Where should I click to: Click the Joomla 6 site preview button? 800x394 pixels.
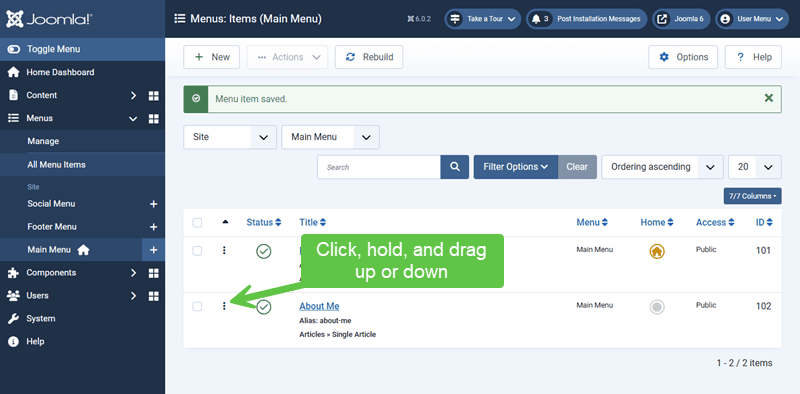[681, 19]
